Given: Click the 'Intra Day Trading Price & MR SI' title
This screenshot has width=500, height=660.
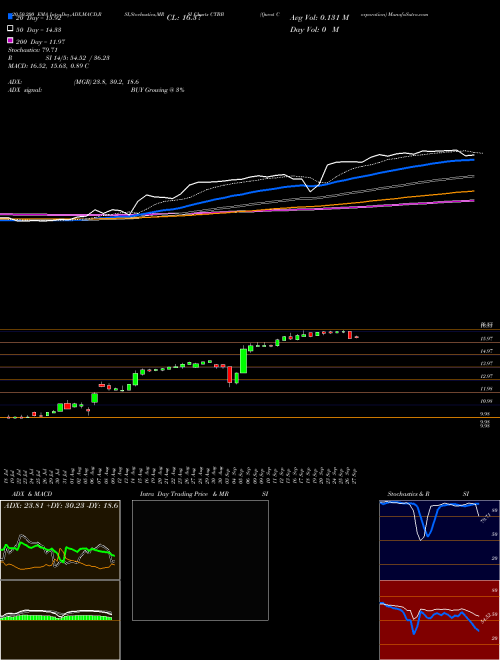Looking at the screenshot, I should (x=204, y=494).
